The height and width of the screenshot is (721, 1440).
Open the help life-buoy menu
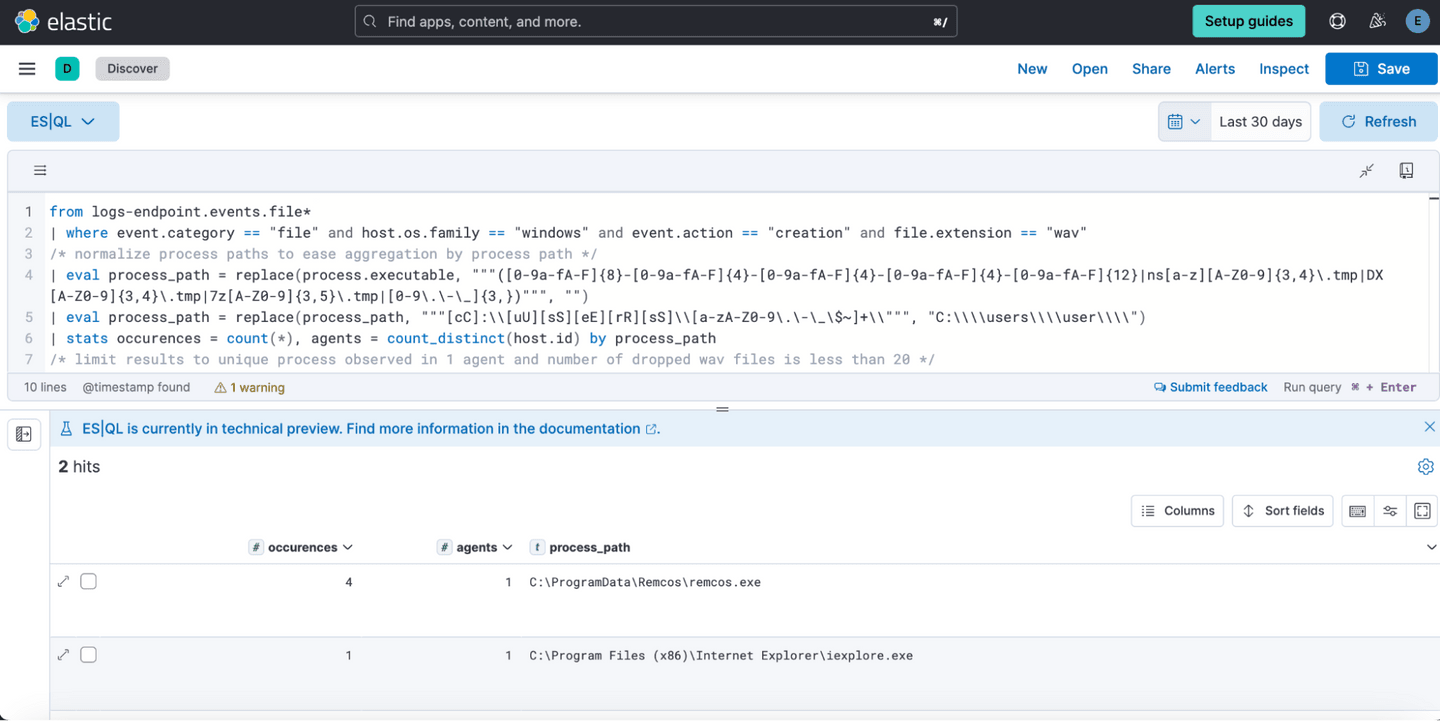[x=1337, y=21]
